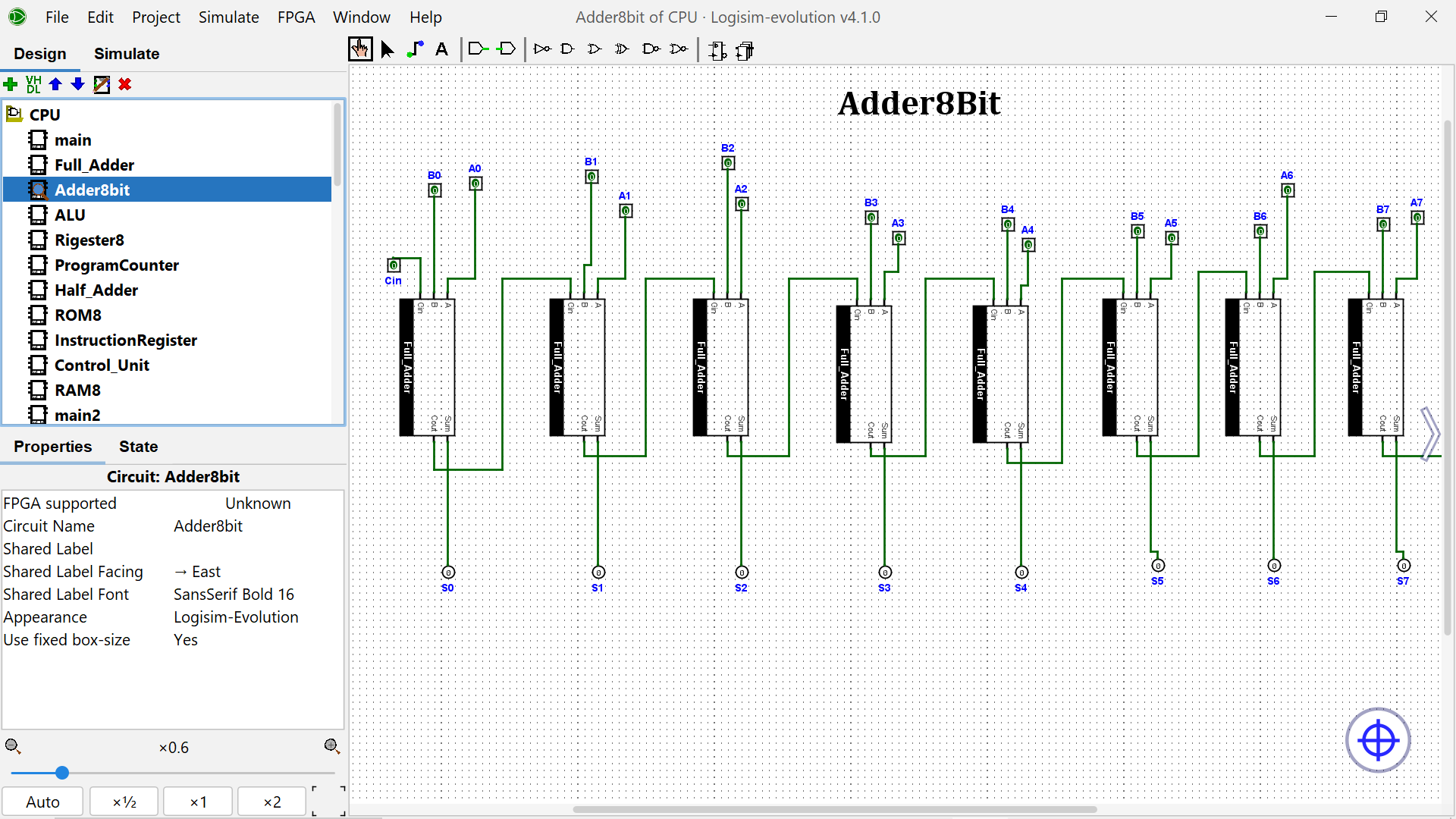Pick the AND gate tool
The width and height of the screenshot is (1456, 819).
[567, 49]
